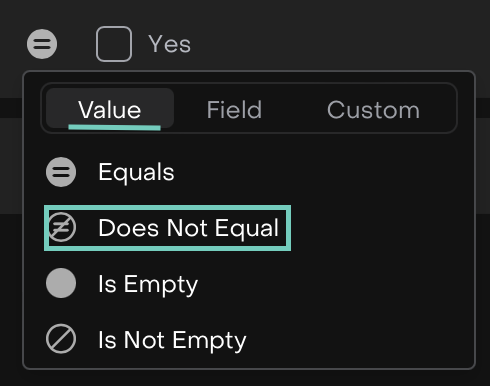
Task: Click blank row area right of Is Not Empty
Action: [357, 339]
